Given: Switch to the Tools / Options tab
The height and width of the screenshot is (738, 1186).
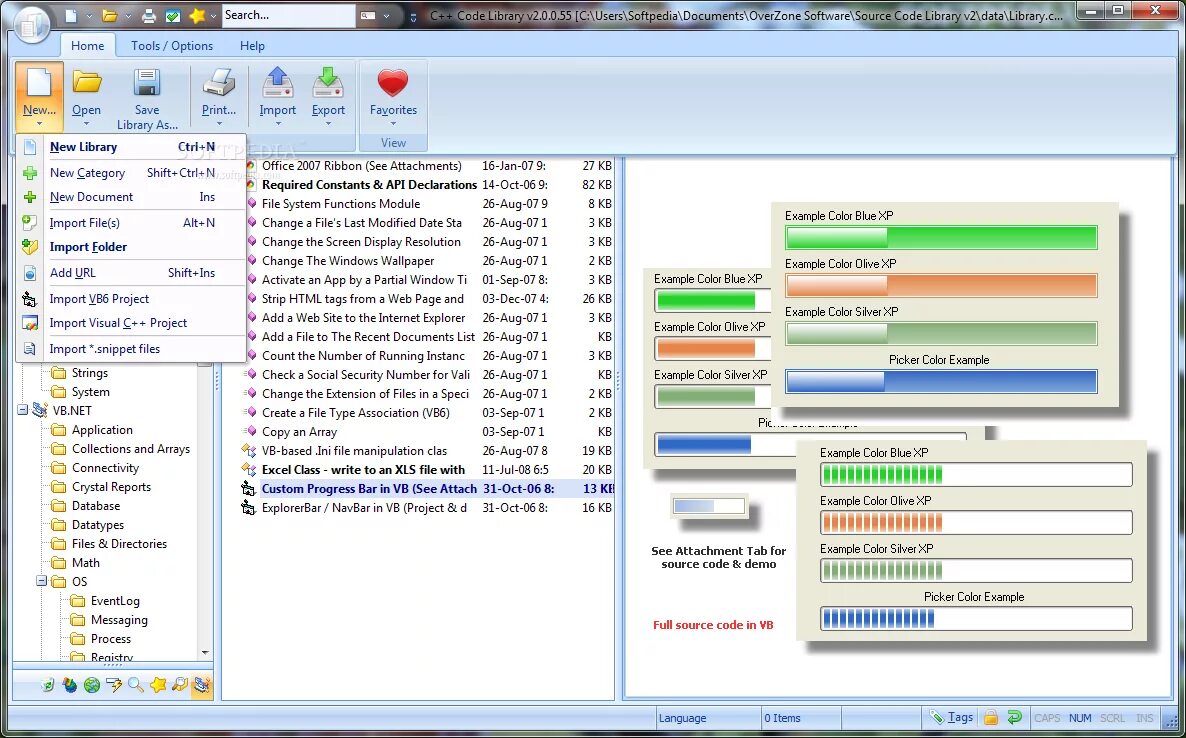Looking at the screenshot, I should coord(172,45).
